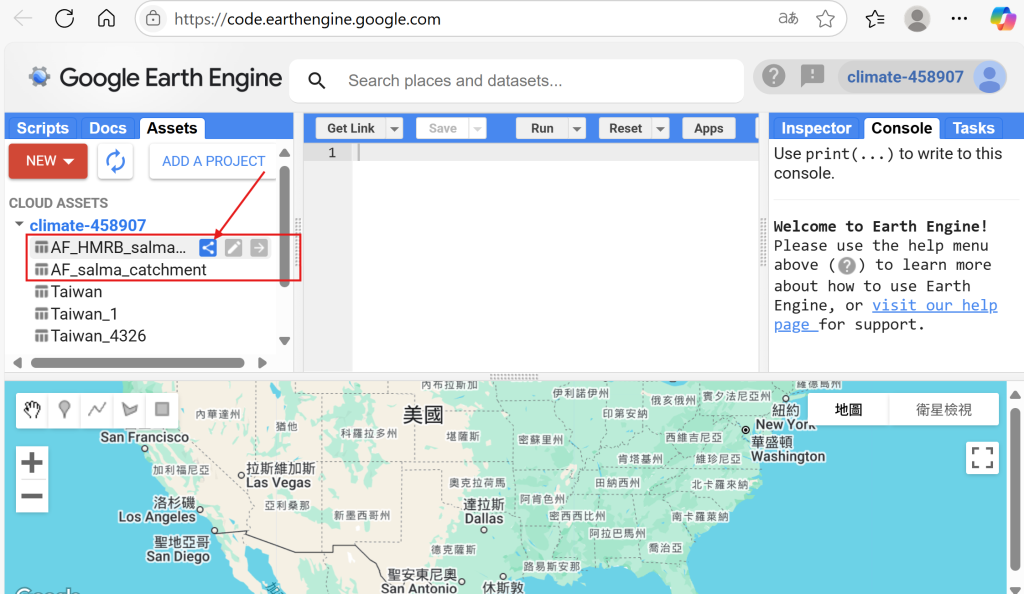Open the NEW asset dropdown
This screenshot has width=1024, height=594.
(x=48, y=161)
